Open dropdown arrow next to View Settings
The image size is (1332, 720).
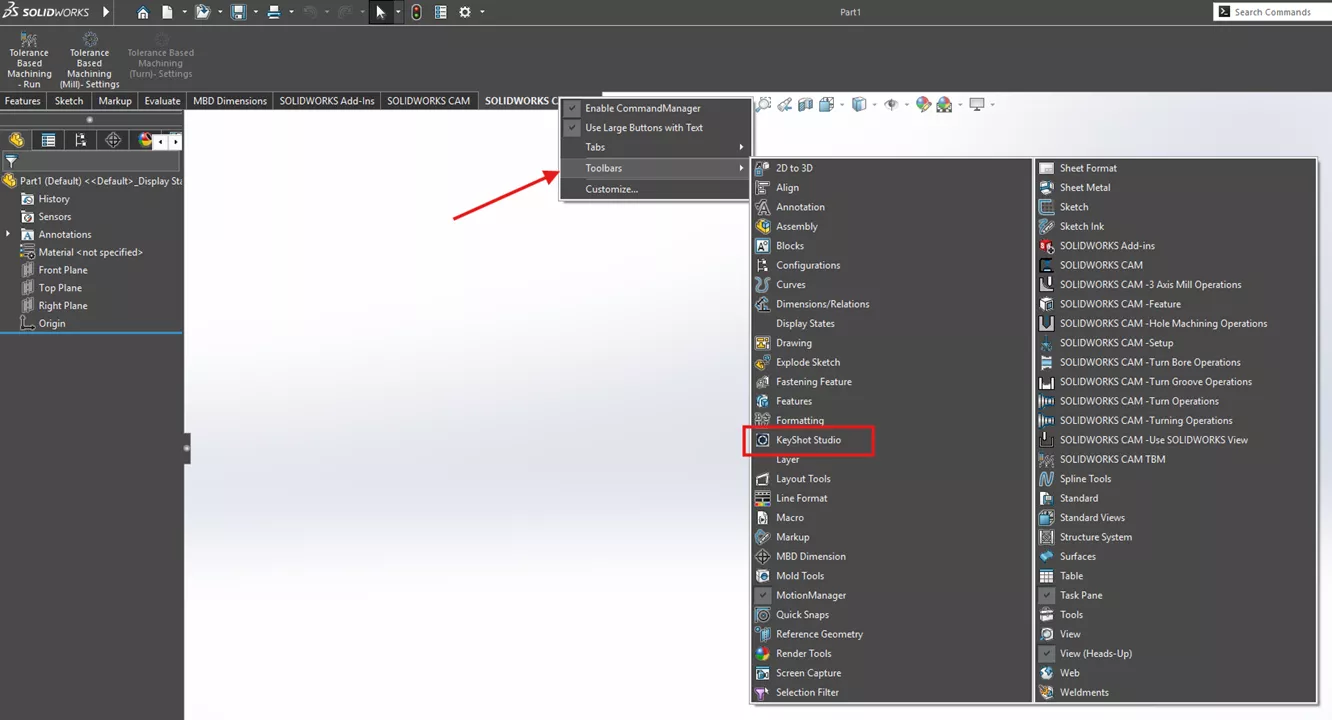tap(993, 104)
